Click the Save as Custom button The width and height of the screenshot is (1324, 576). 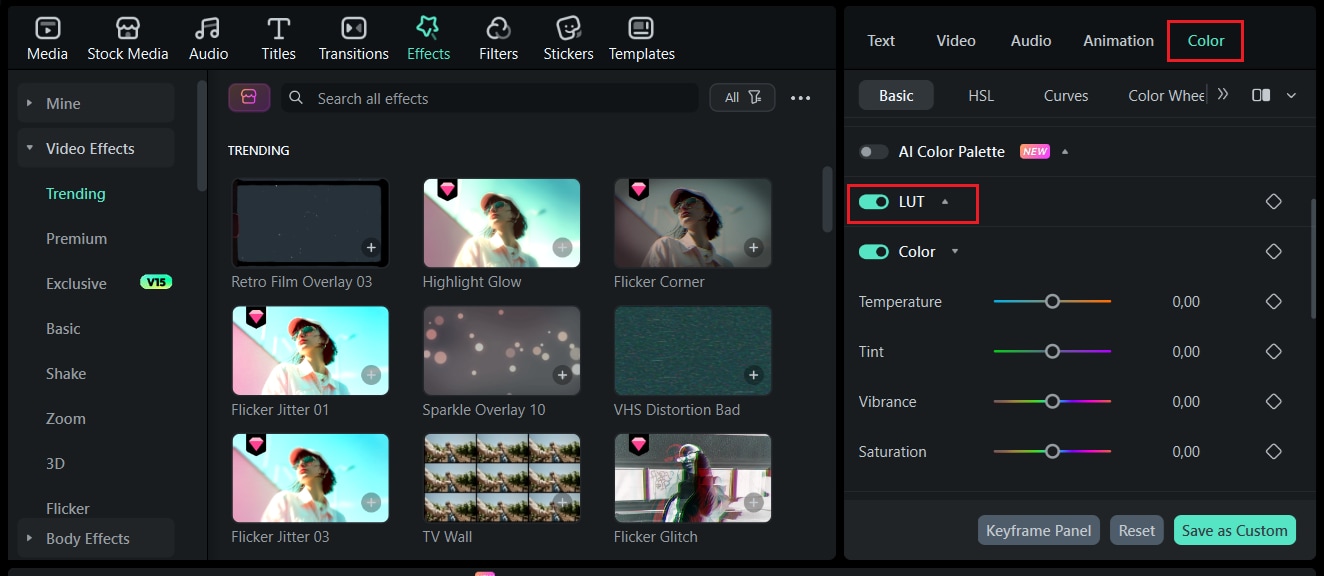point(1234,530)
